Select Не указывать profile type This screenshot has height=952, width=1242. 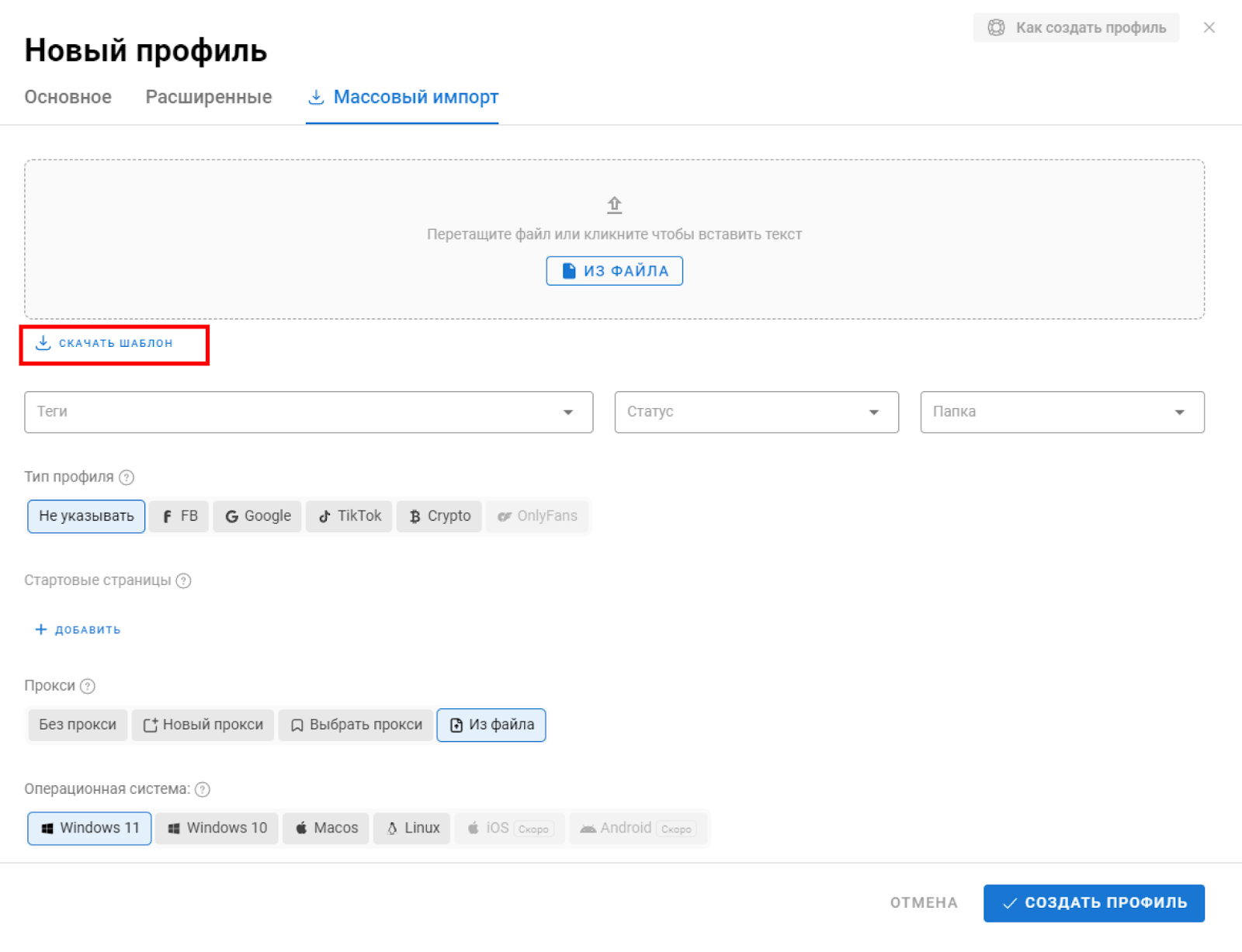click(x=86, y=516)
